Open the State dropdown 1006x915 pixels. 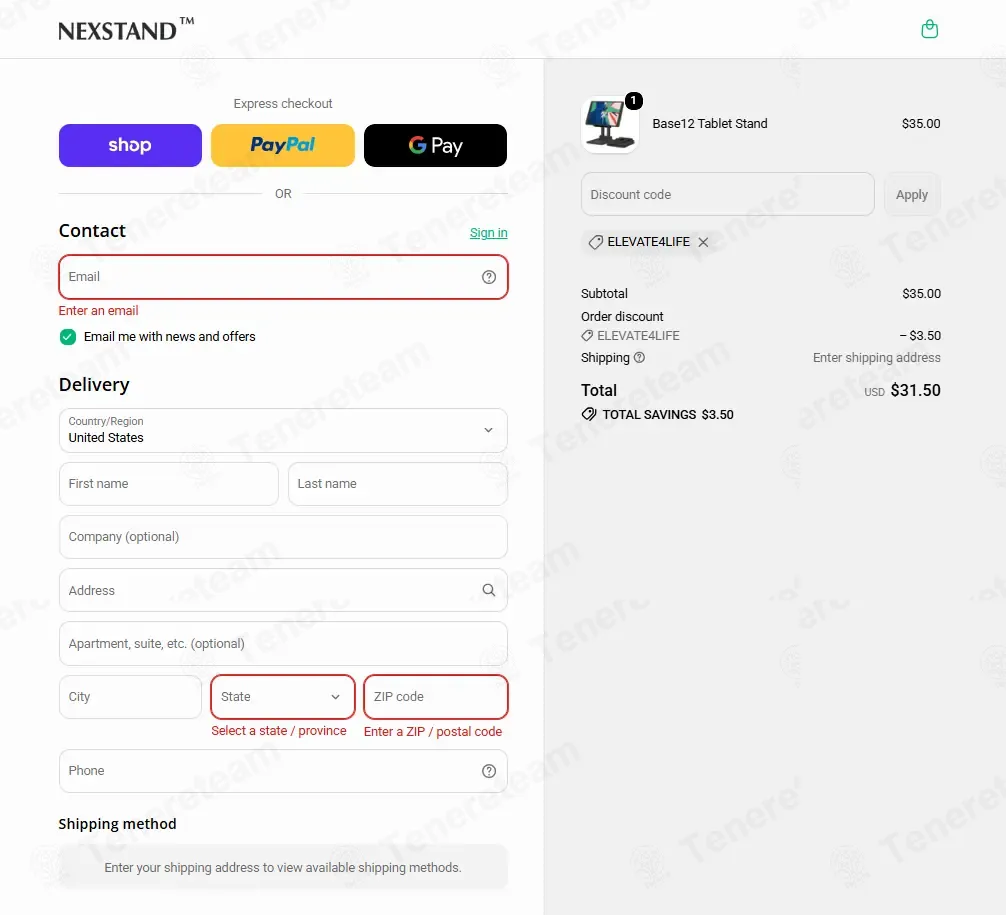(x=283, y=697)
